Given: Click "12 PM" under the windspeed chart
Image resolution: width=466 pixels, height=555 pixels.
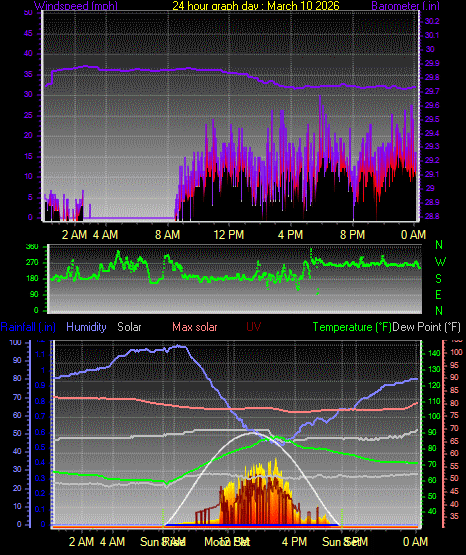Looking at the screenshot, I should (x=229, y=235).
